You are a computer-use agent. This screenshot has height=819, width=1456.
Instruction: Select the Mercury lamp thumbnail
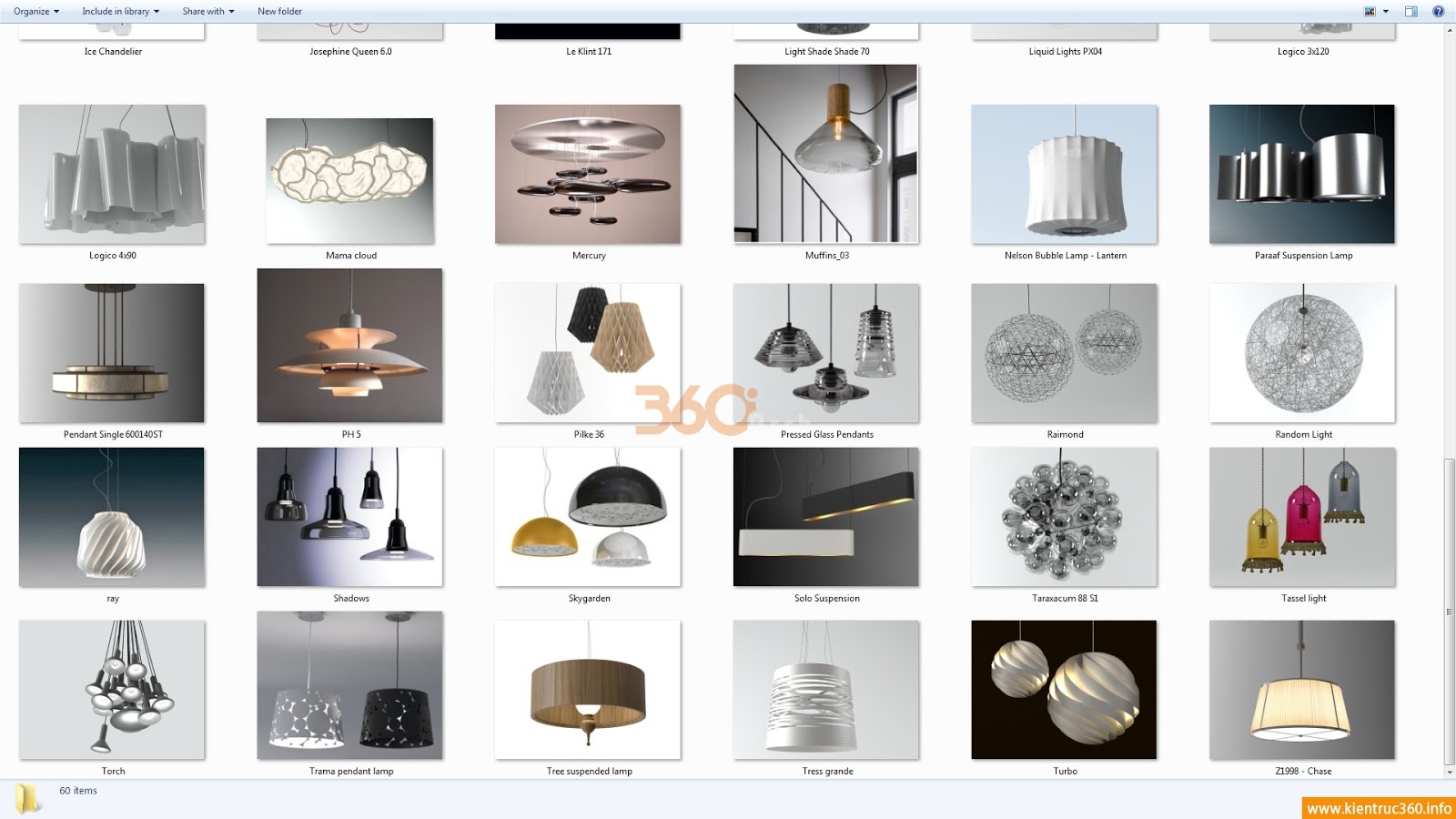point(588,174)
